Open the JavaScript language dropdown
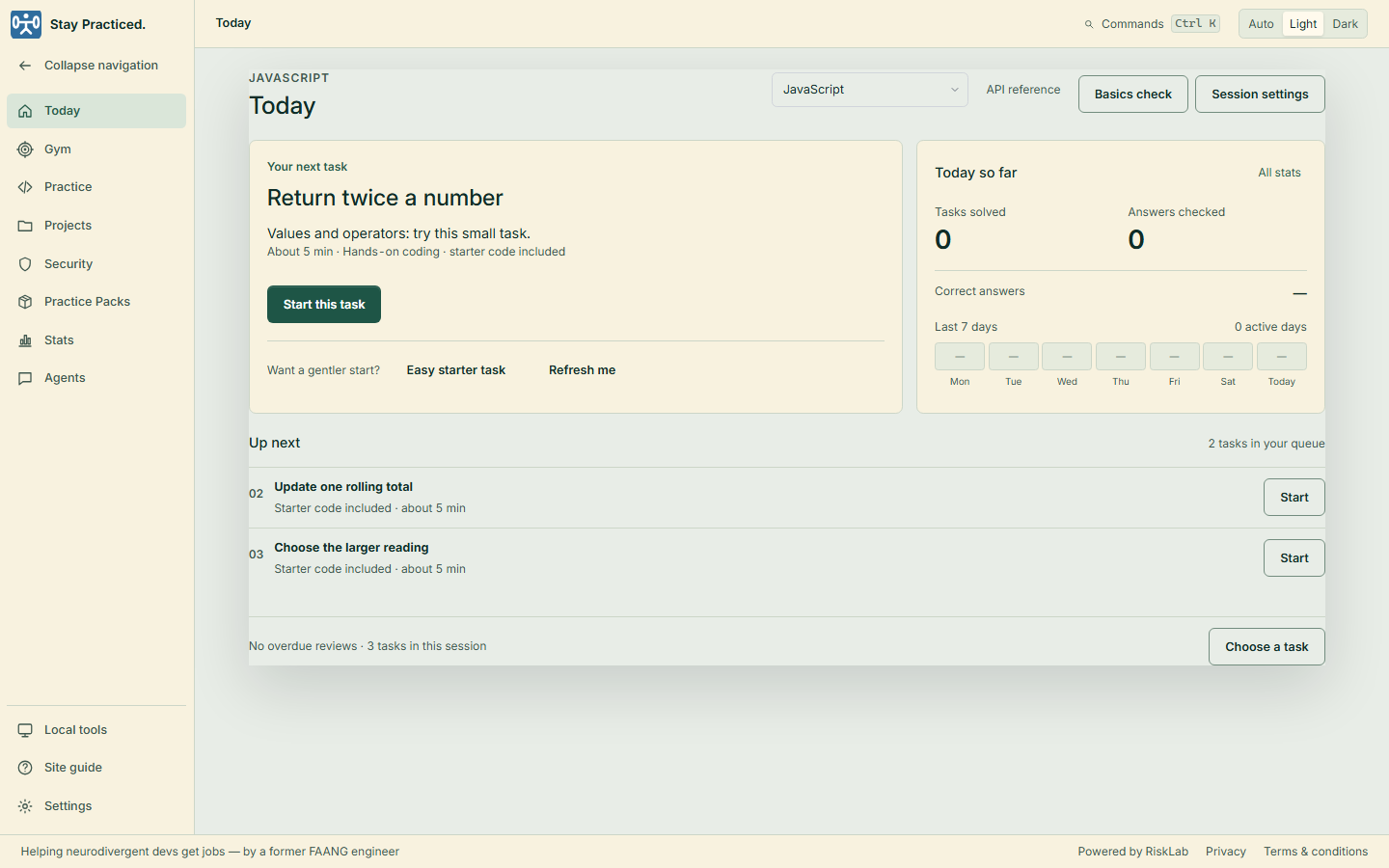Viewport: 1389px width, 868px height. pos(870,90)
